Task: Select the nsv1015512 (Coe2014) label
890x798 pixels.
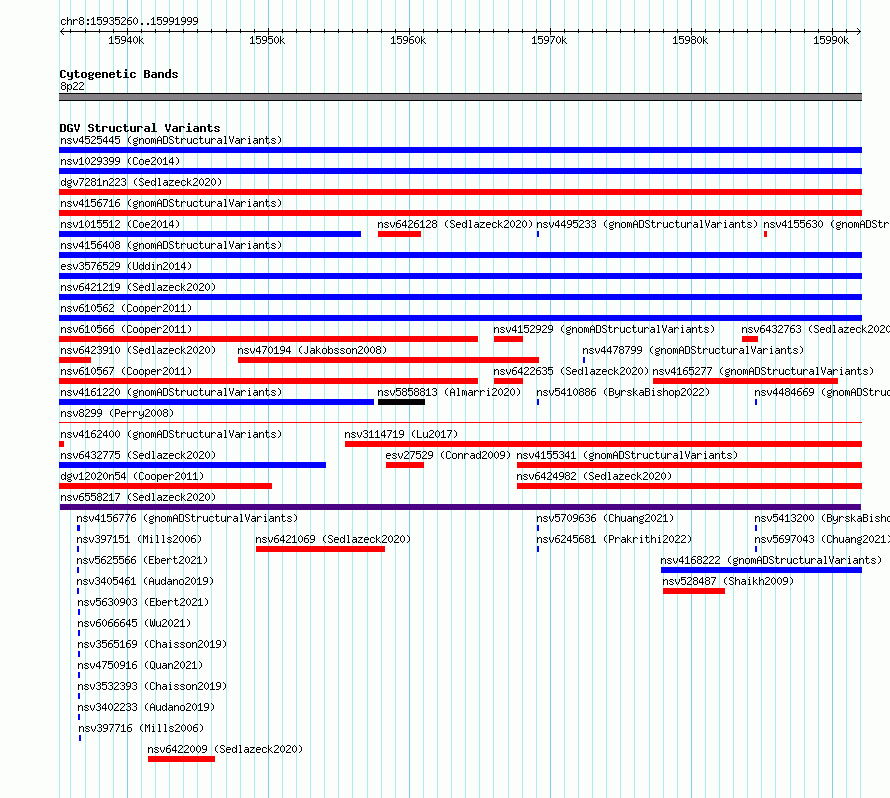Action: [x=120, y=224]
